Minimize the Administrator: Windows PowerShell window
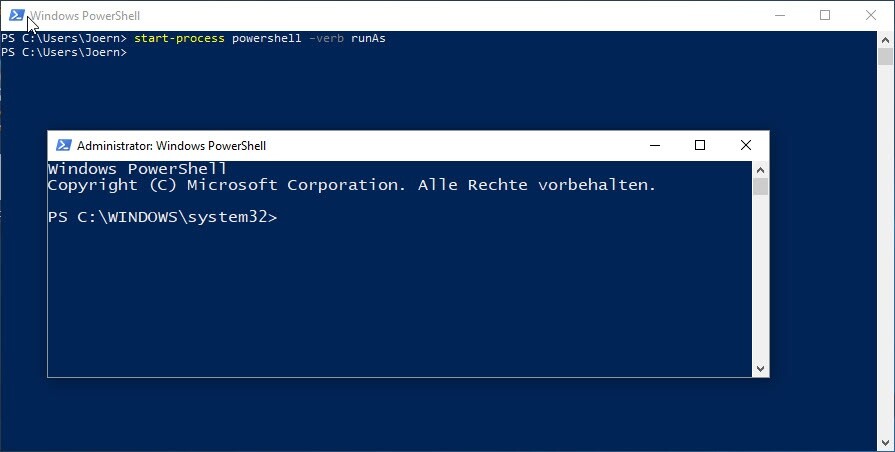The height and width of the screenshot is (452, 895). pyautogui.click(x=654, y=145)
